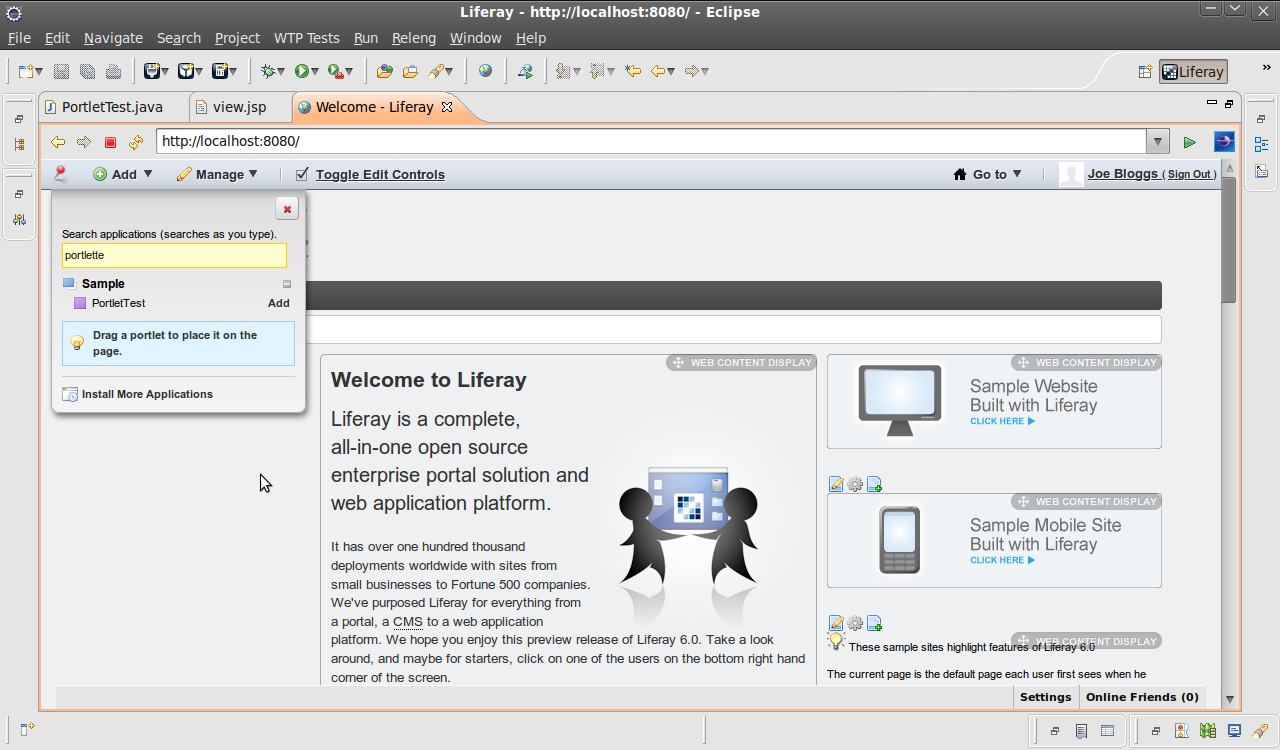Image resolution: width=1280 pixels, height=750 pixels.
Task: Open the Releng menu
Action: (414, 38)
